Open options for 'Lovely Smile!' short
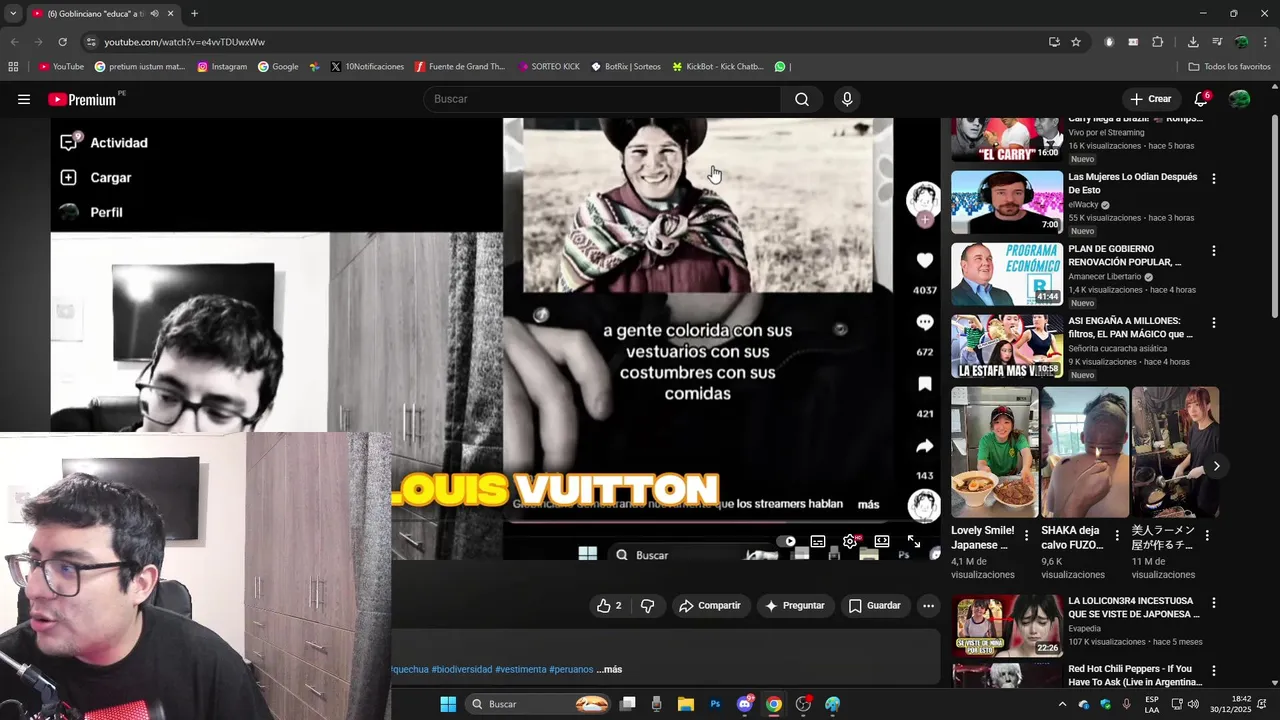 1026,536
